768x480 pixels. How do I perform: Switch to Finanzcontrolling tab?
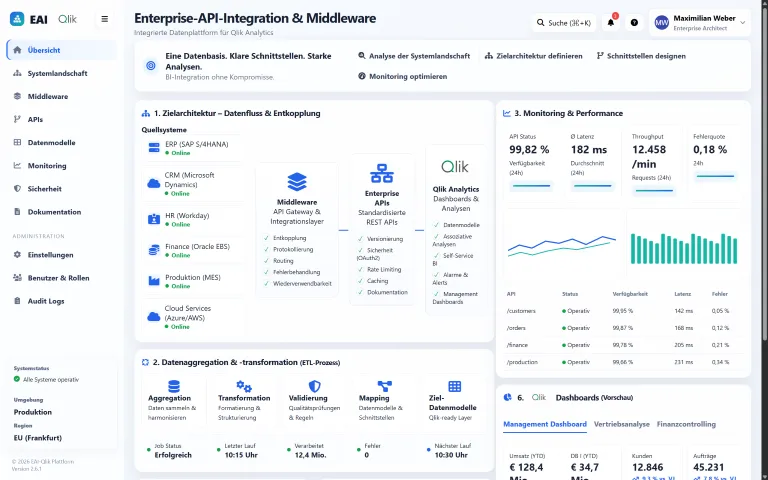[686, 424]
